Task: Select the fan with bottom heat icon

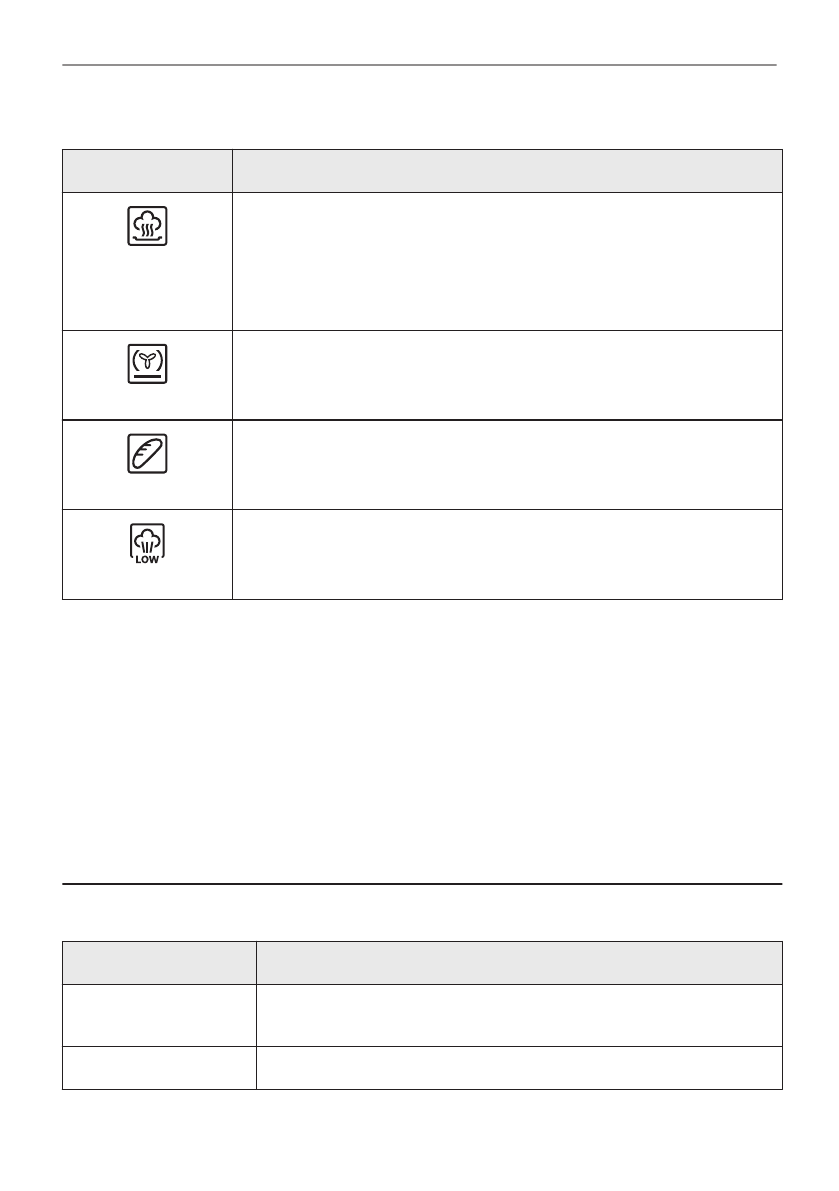Action: (147, 364)
